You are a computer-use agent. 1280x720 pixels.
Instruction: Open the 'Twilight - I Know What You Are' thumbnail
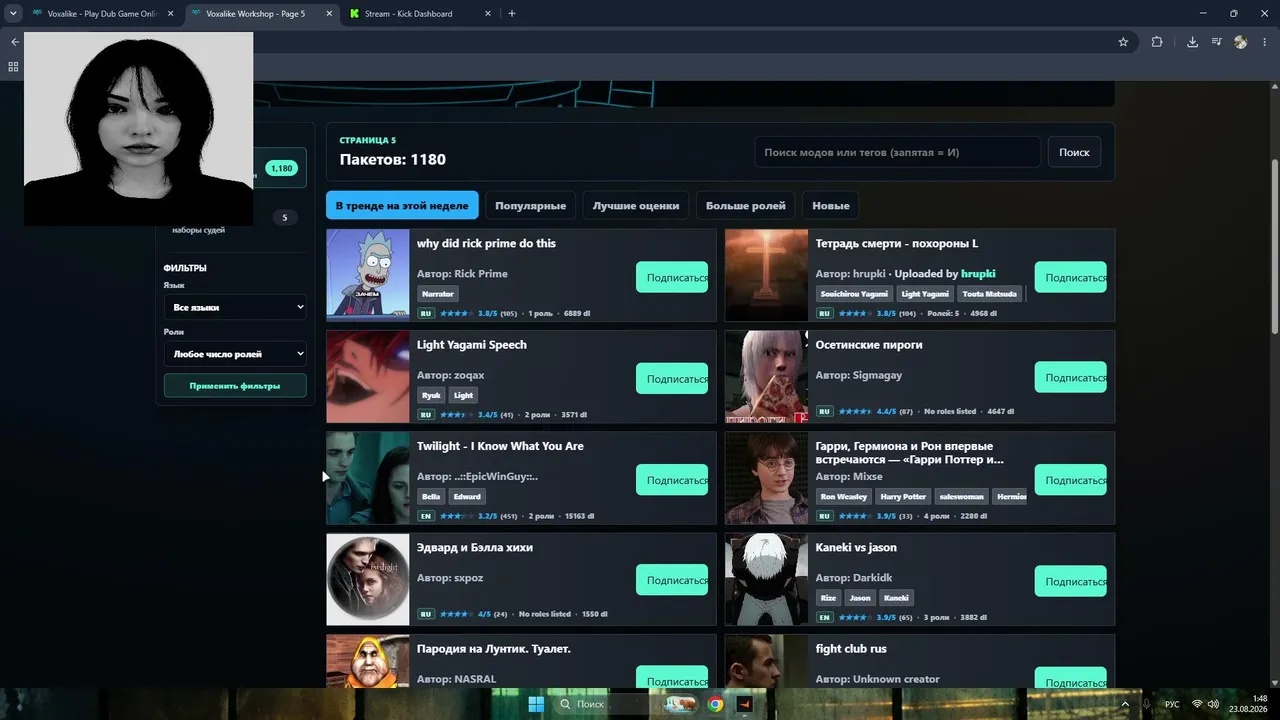[x=368, y=478]
